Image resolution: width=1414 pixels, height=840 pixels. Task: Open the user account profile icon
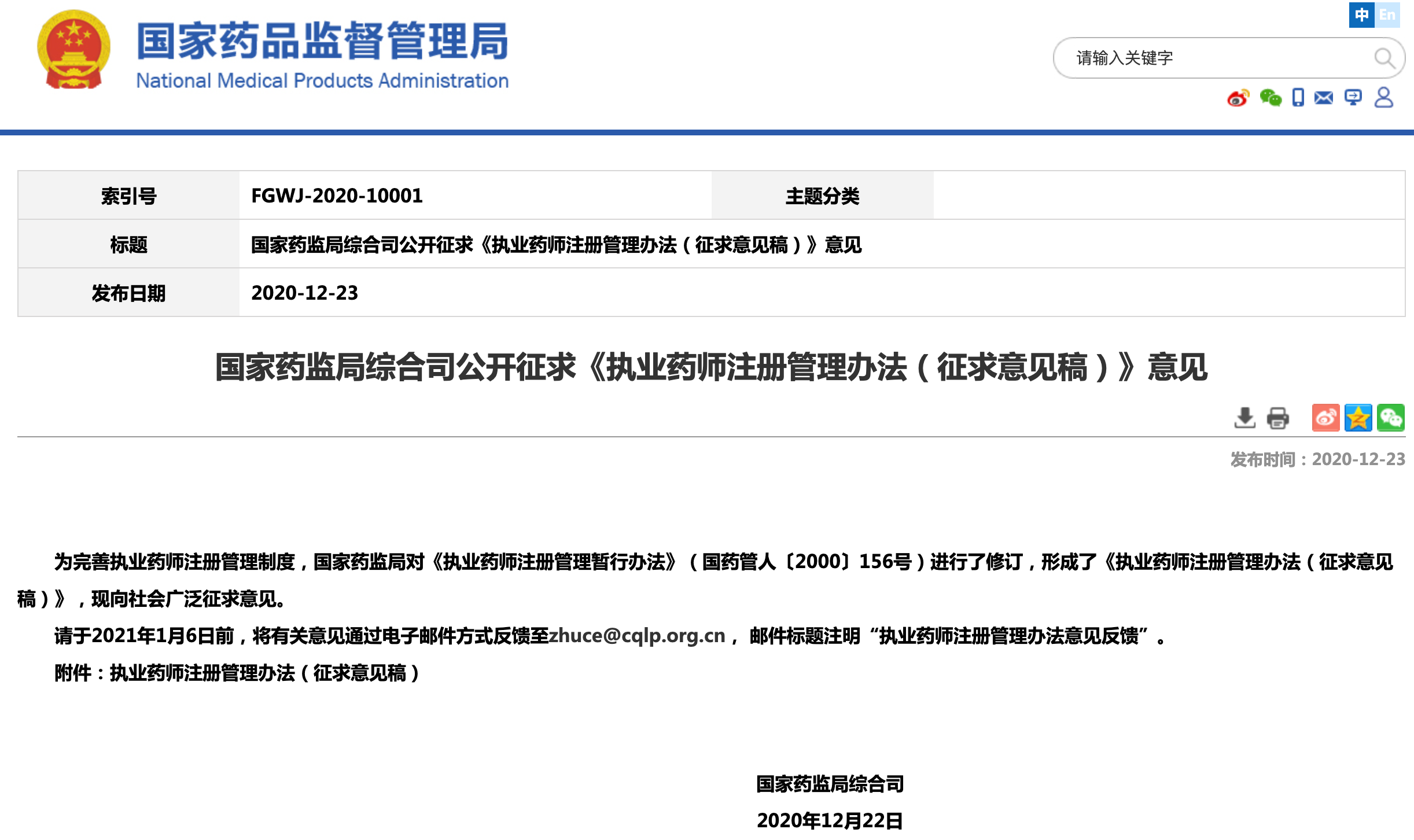coord(1383,97)
